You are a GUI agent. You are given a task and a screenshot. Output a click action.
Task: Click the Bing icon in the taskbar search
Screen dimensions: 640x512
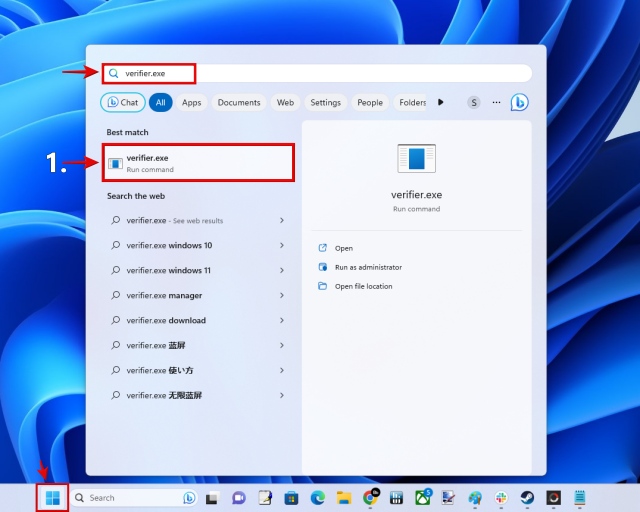pos(189,498)
